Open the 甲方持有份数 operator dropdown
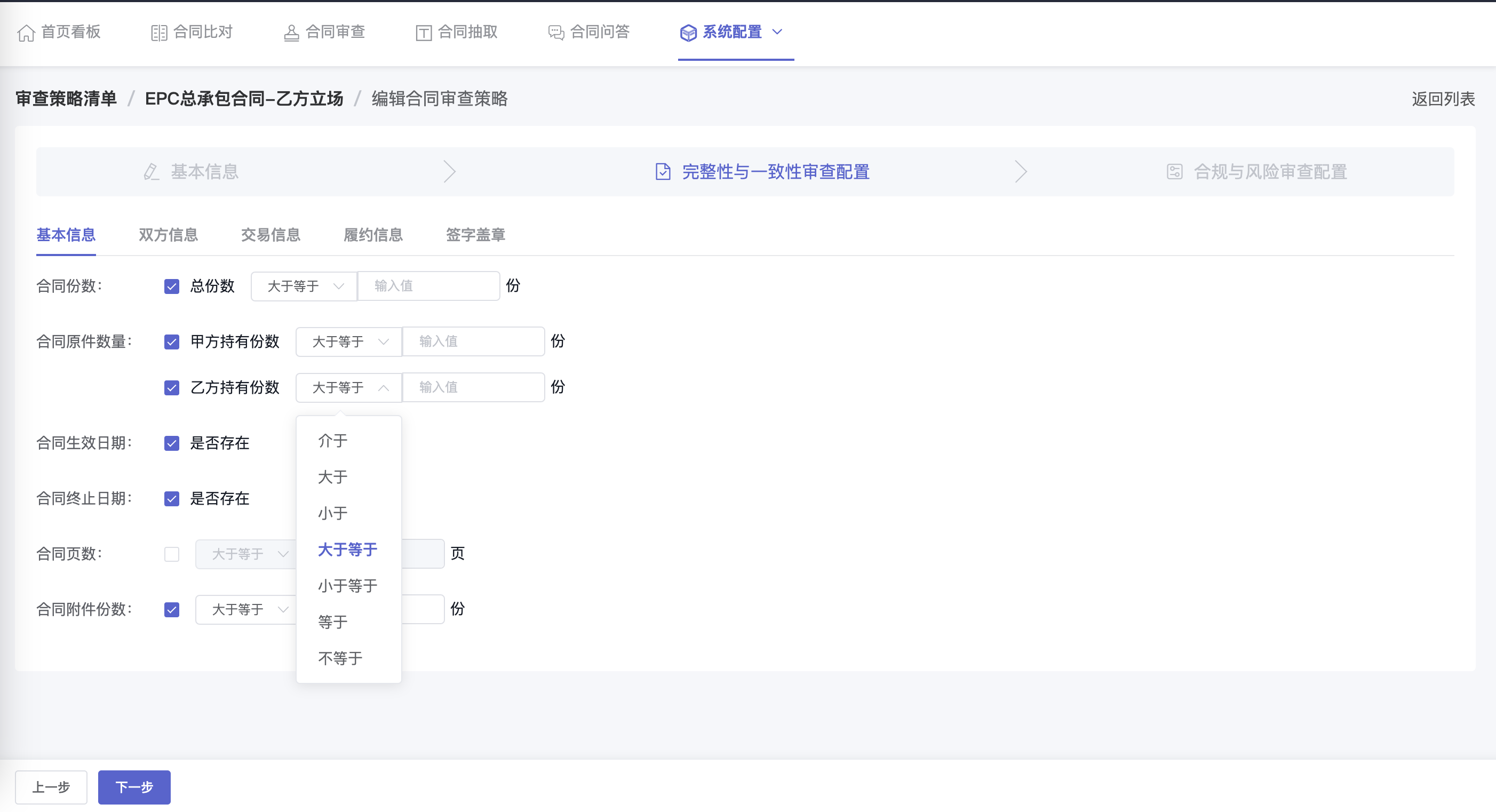The width and height of the screenshot is (1496, 812). point(348,342)
